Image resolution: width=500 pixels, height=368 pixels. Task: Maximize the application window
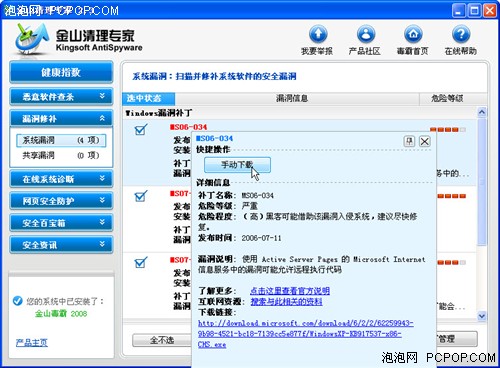coord(474,11)
